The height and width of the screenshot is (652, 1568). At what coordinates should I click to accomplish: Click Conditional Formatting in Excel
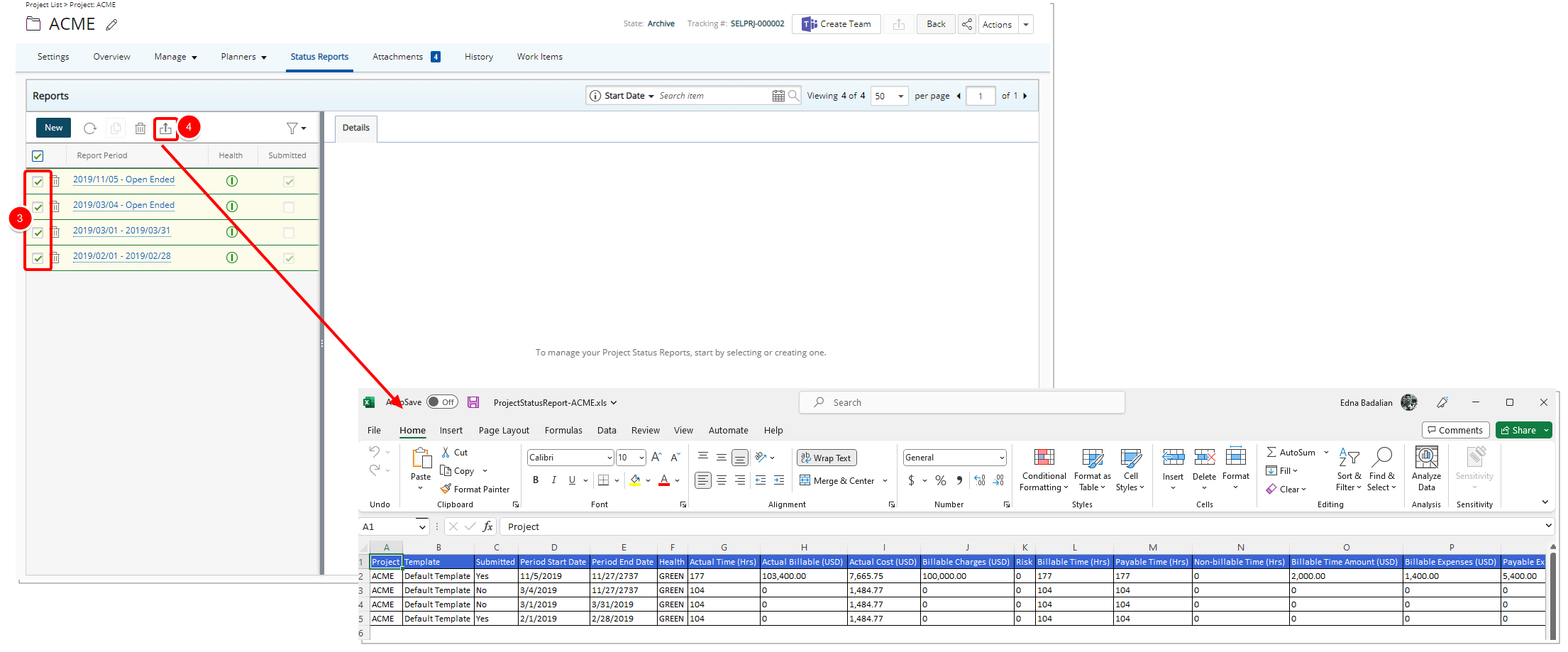click(x=1044, y=469)
